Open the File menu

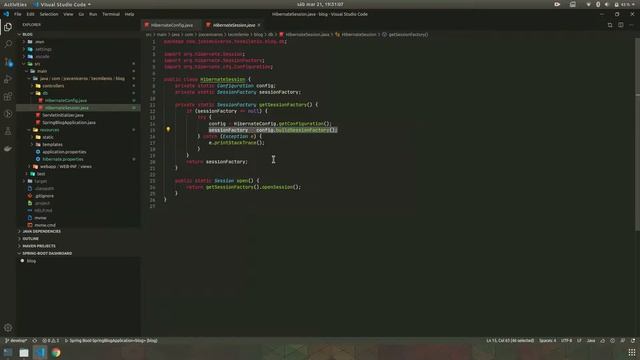click(x=18, y=14)
